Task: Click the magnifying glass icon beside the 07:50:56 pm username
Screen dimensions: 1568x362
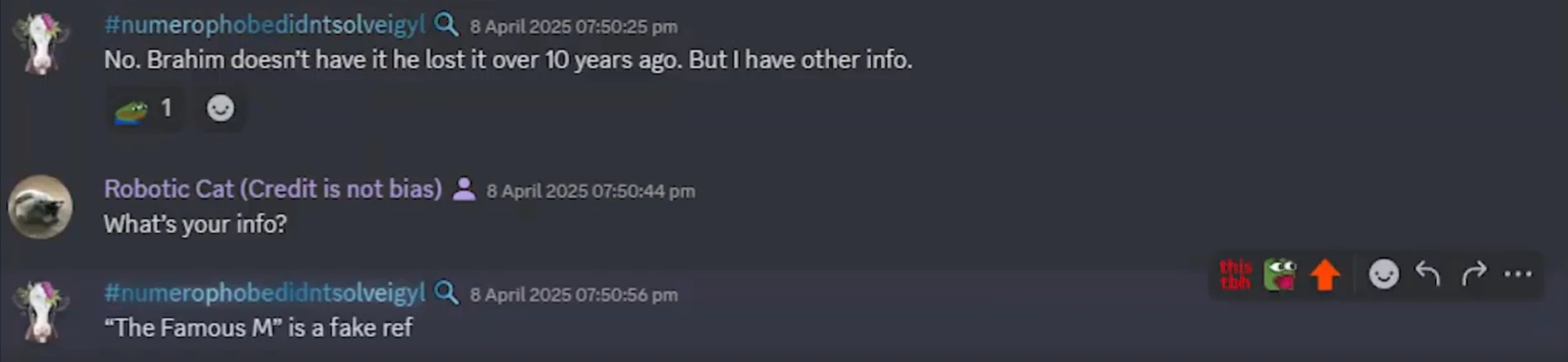Action: [x=446, y=293]
